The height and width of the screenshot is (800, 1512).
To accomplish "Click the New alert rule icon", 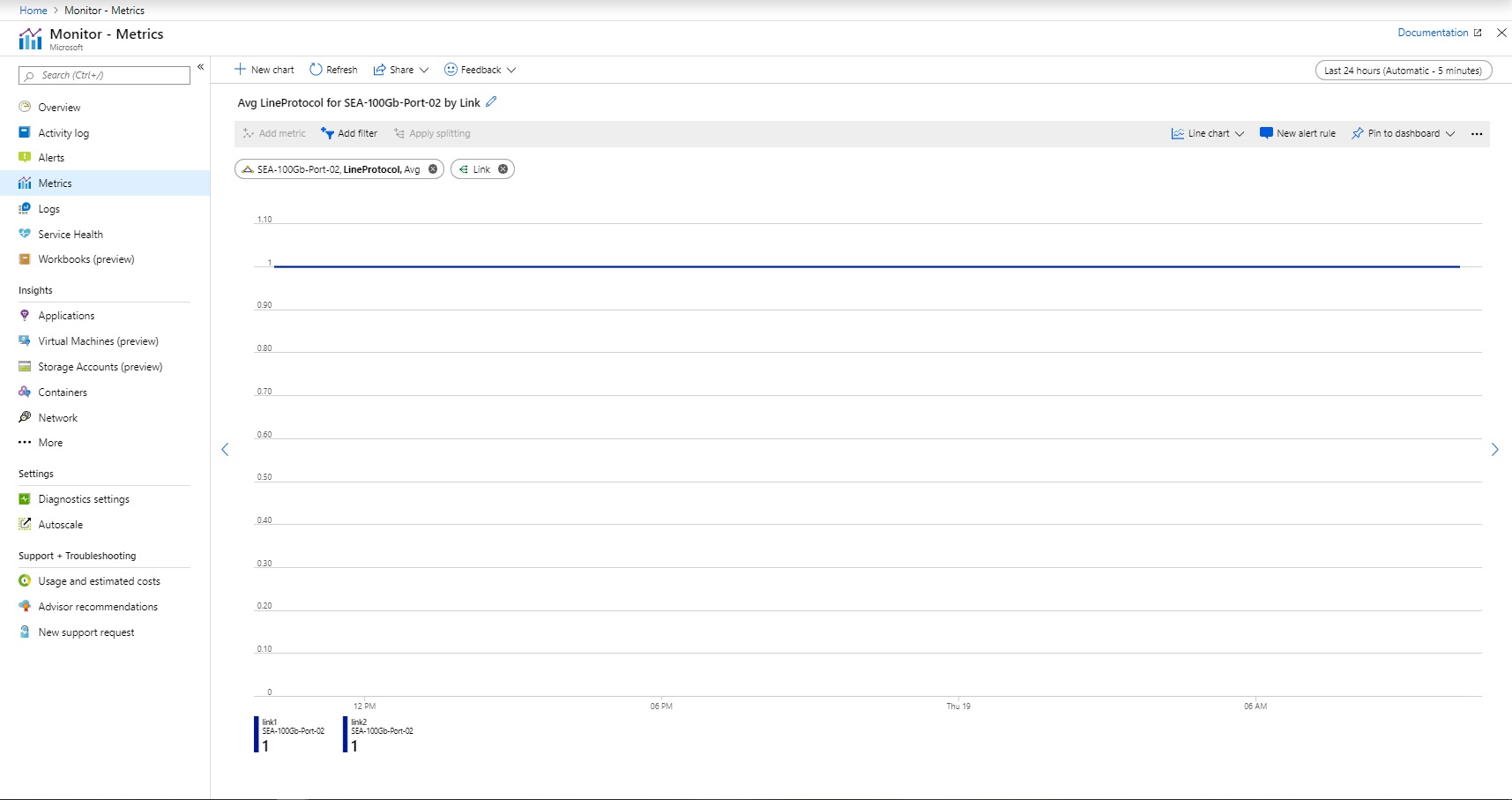I will (1264, 133).
